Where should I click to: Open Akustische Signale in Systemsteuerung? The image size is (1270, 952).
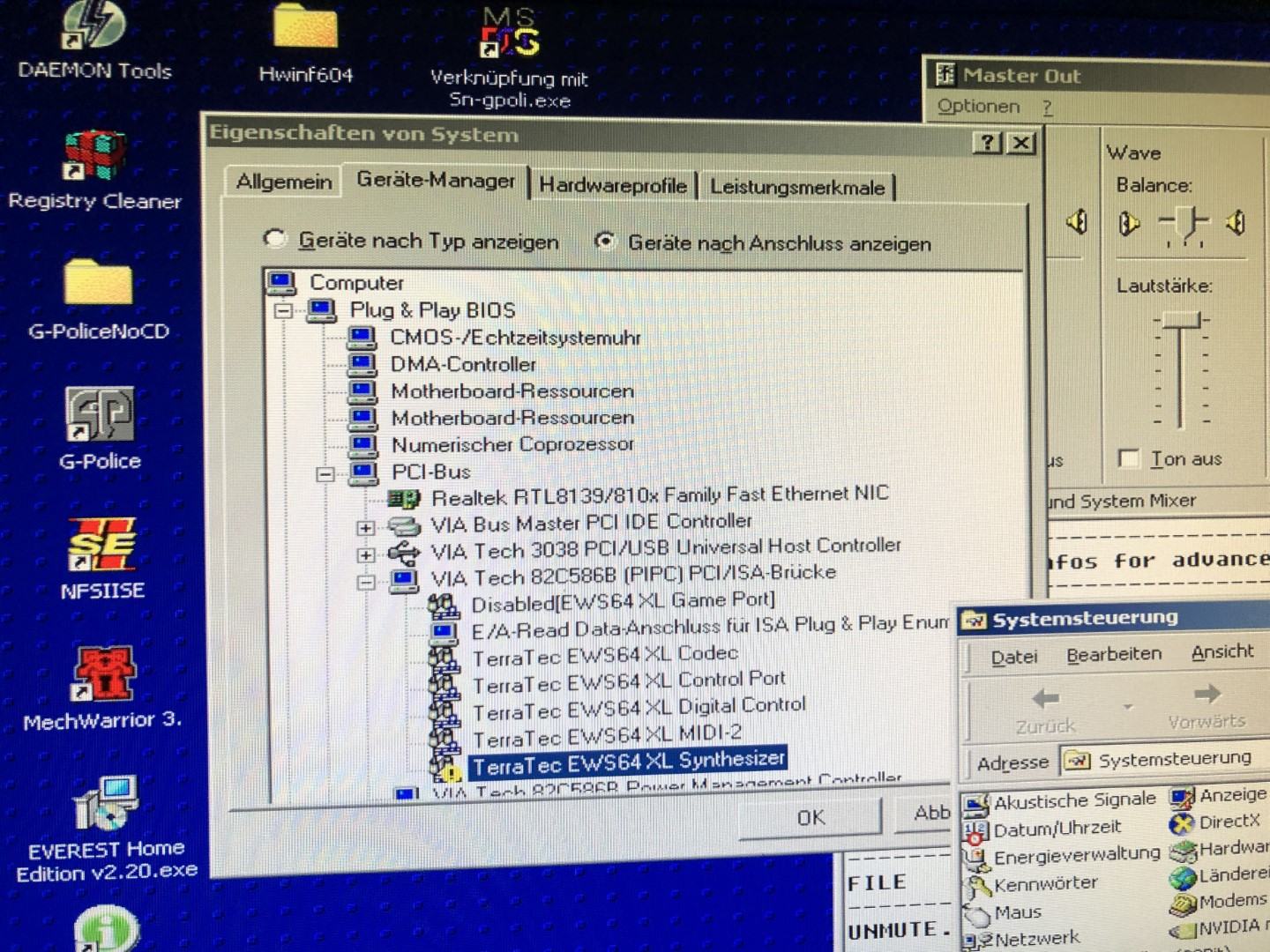[1058, 801]
